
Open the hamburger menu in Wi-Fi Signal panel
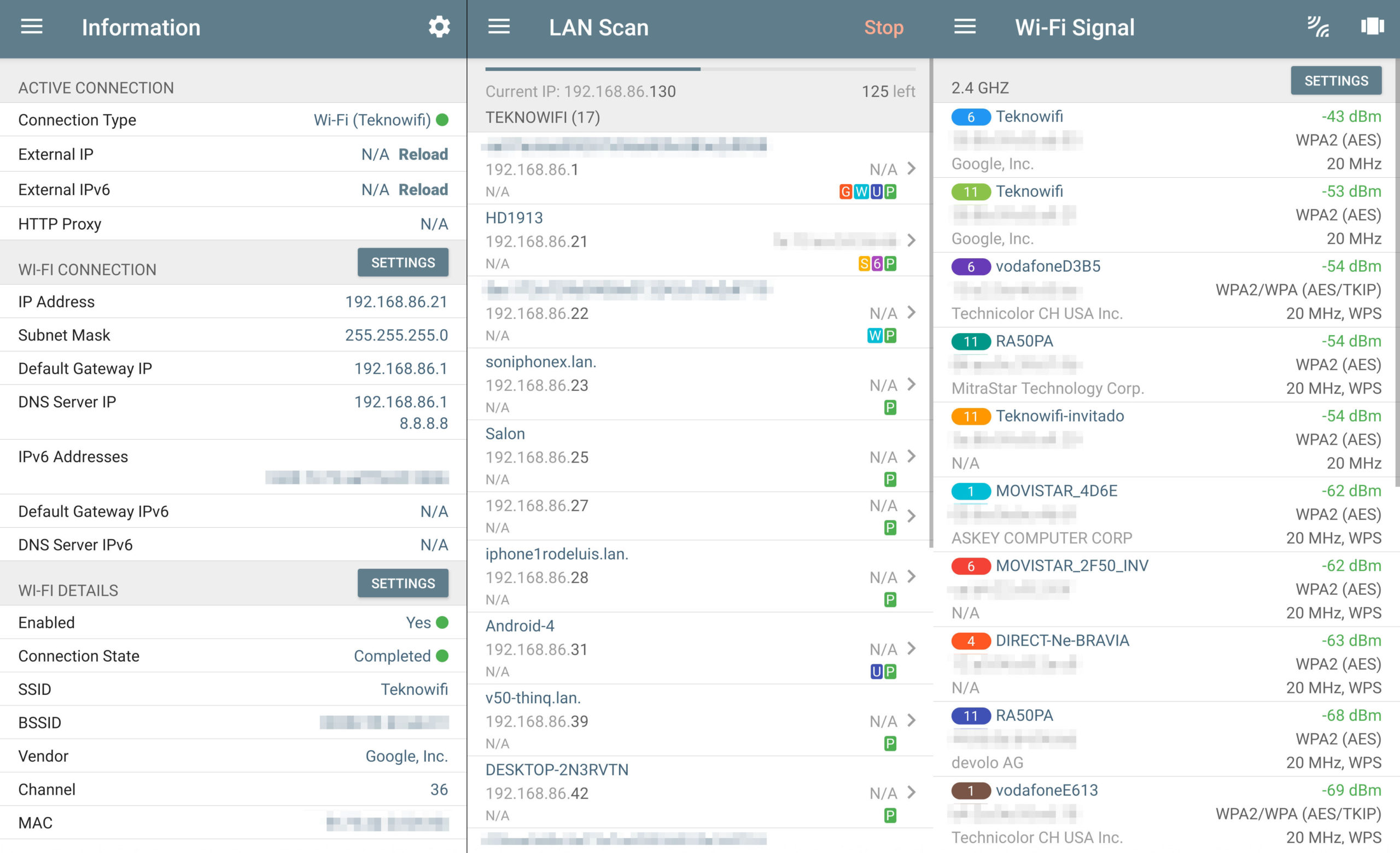pos(965,27)
